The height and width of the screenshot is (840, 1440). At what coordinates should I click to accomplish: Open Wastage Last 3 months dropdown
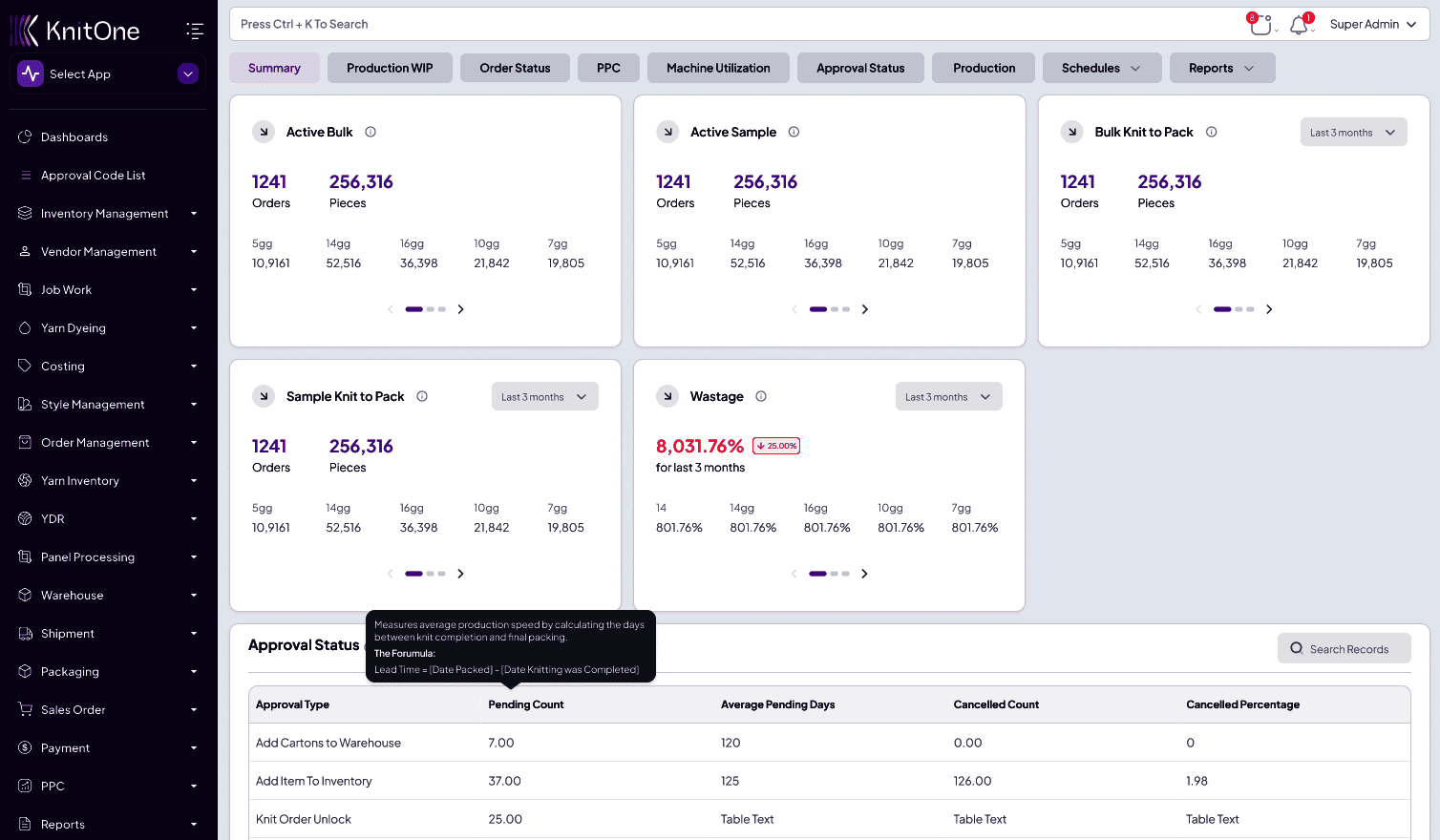[948, 397]
